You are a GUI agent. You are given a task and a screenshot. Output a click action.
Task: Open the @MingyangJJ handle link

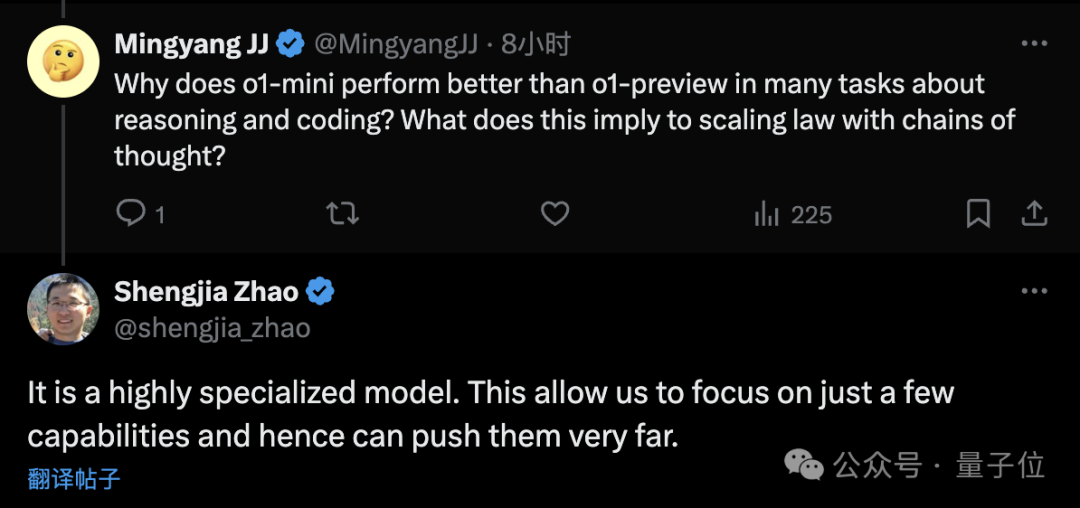(x=396, y=44)
